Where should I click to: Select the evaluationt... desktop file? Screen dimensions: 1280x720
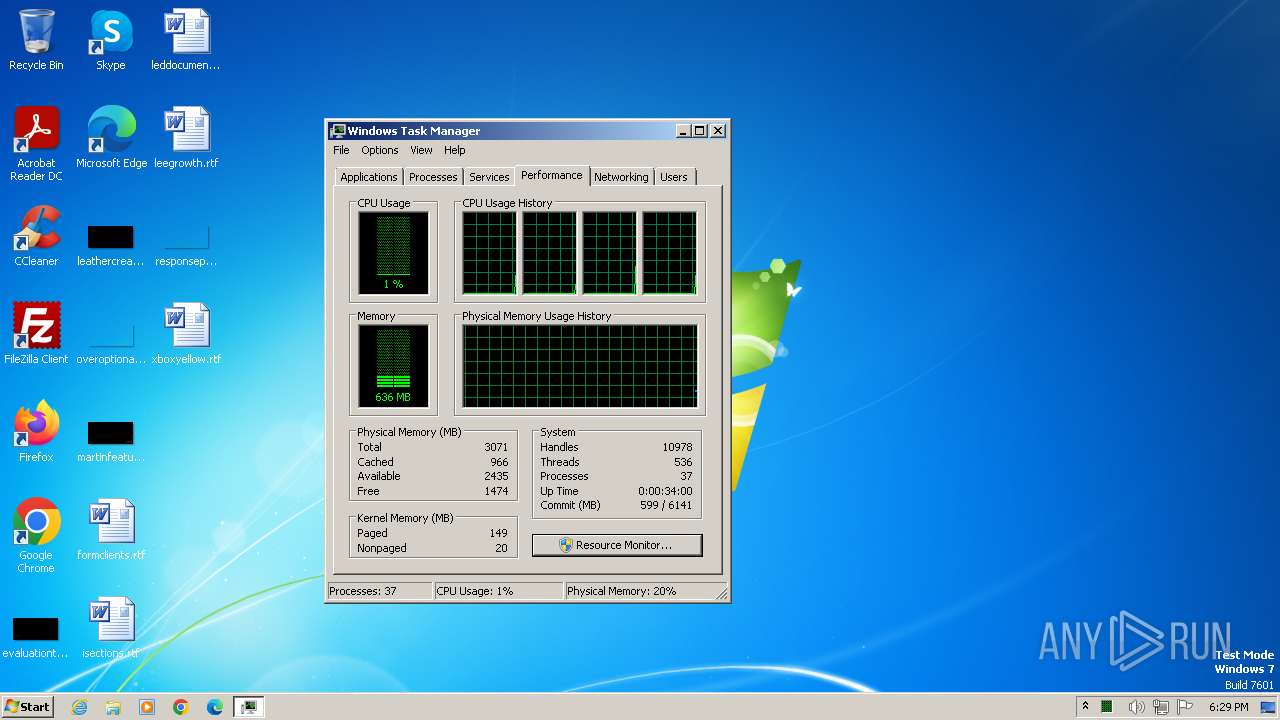36,638
